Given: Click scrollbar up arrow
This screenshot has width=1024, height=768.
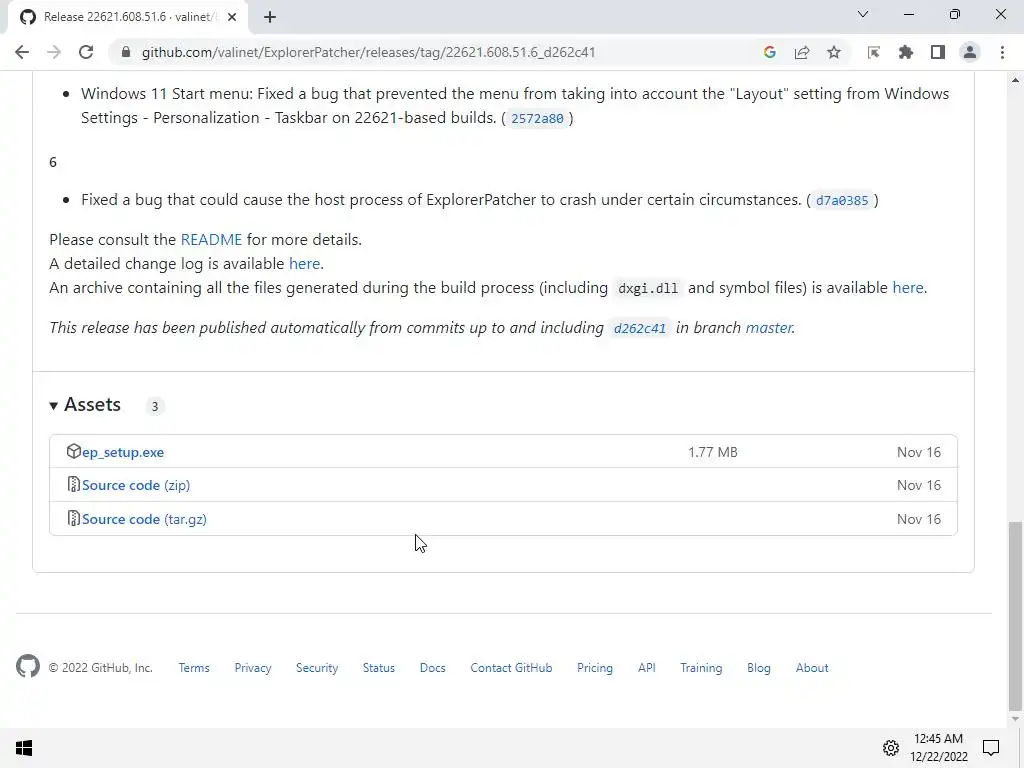Looking at the screenshot, I should click(x=1014, y=80).
